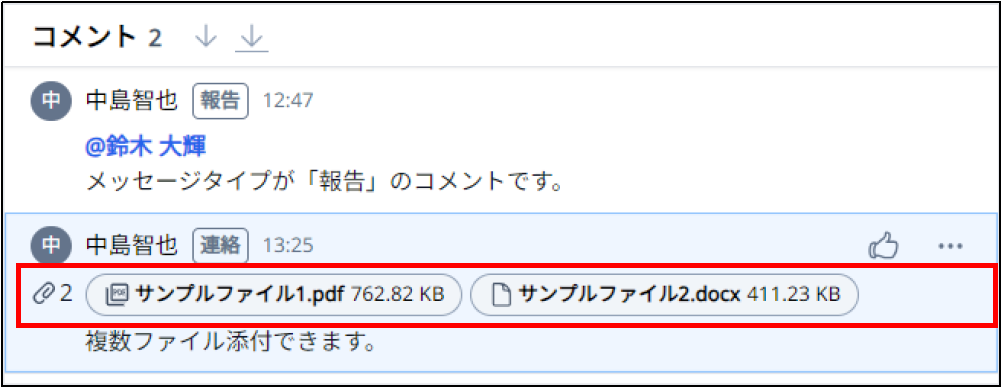
Task: Click 中島智也 name on first comment
Action: click(132, 101)
